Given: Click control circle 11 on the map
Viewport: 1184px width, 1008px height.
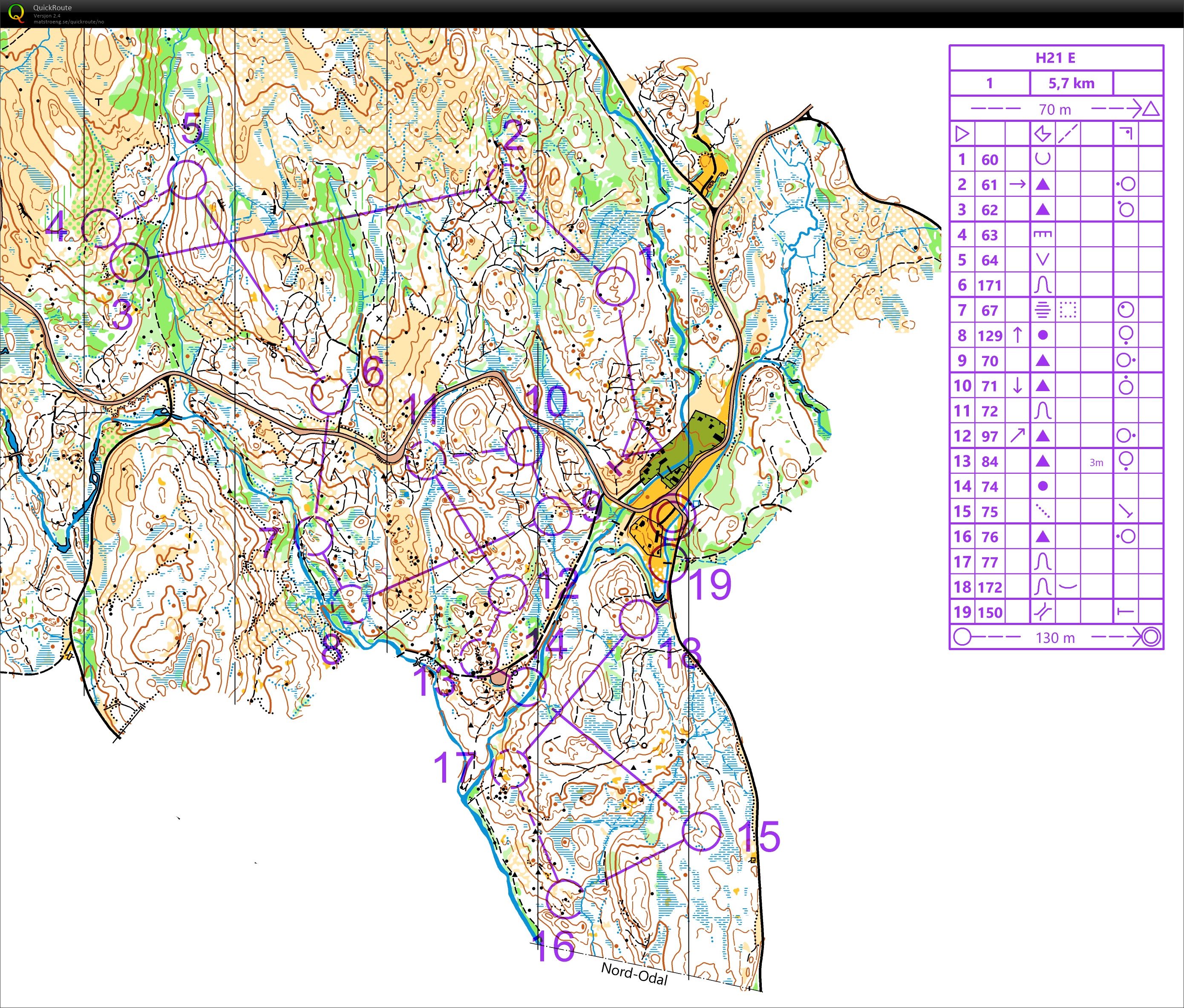Looking at the screenshot, I should pos(426,459).
